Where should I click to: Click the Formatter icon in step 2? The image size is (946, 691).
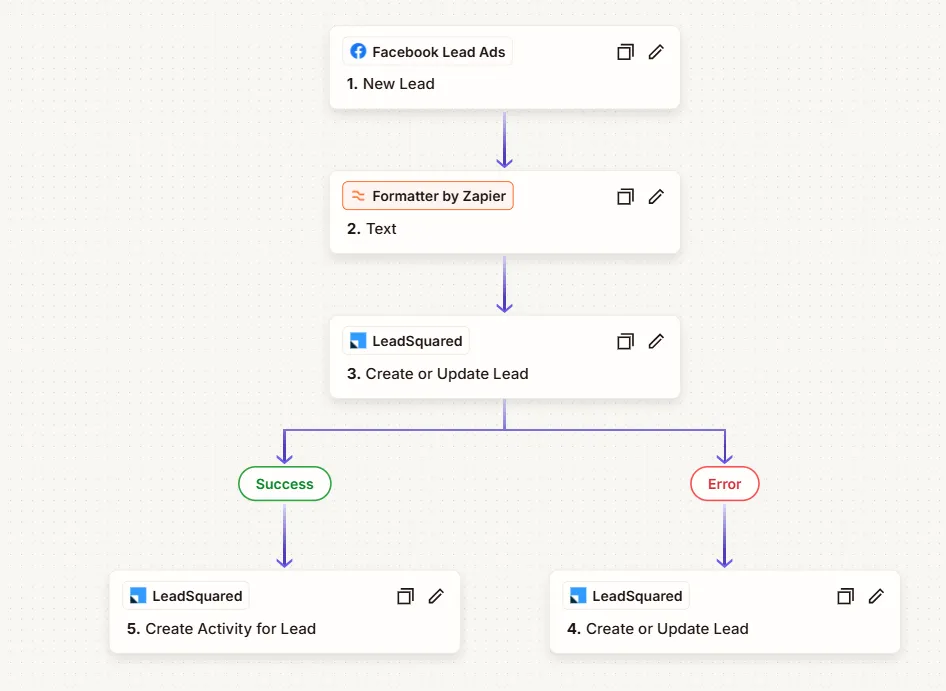click(358, 196)
